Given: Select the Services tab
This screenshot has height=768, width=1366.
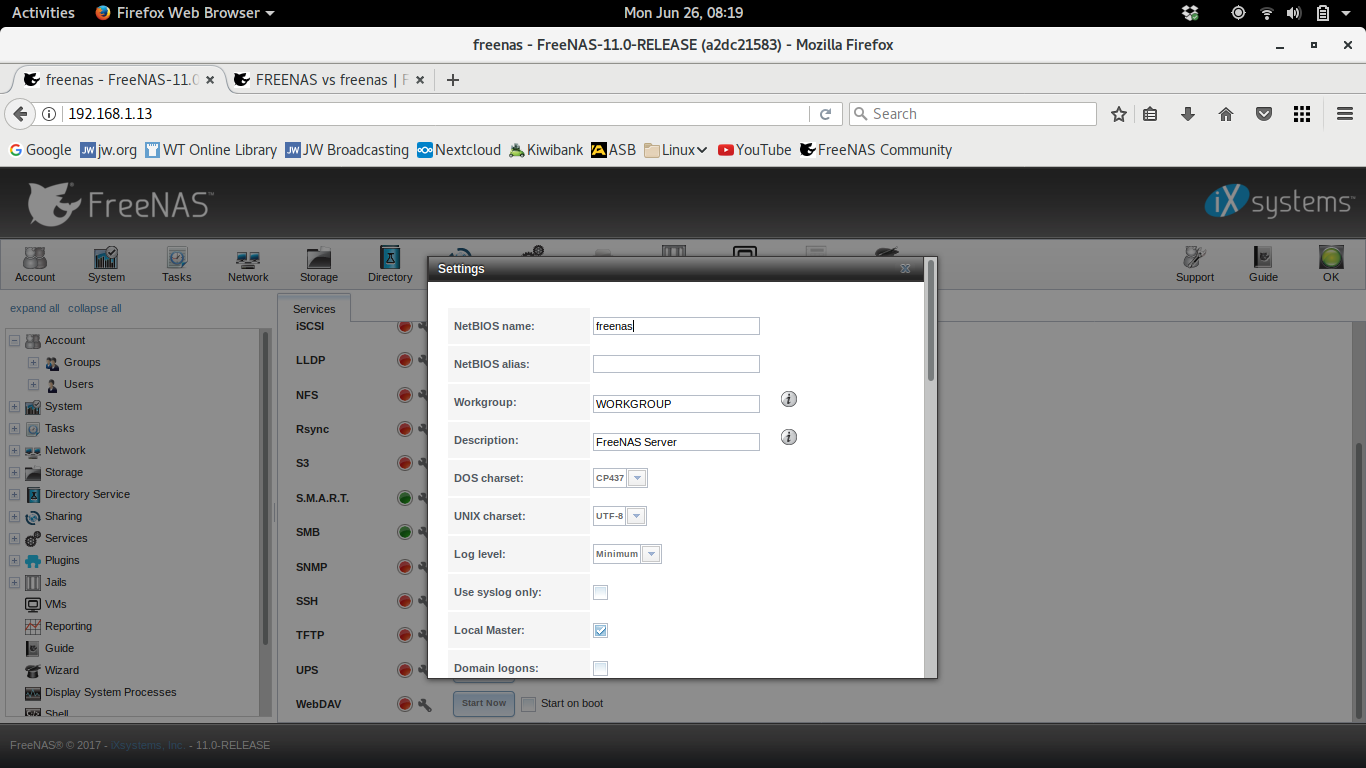Looking at the screenshot, I should pos(314,308).
